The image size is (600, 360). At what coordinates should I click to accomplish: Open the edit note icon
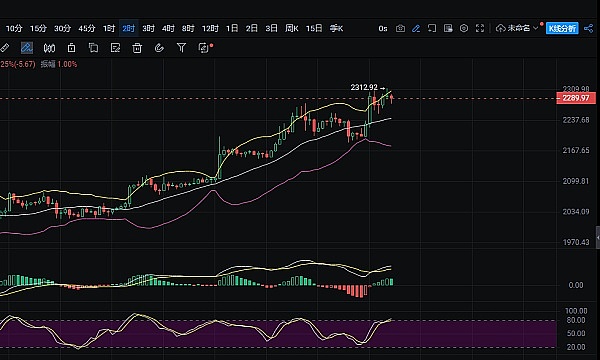115,48
